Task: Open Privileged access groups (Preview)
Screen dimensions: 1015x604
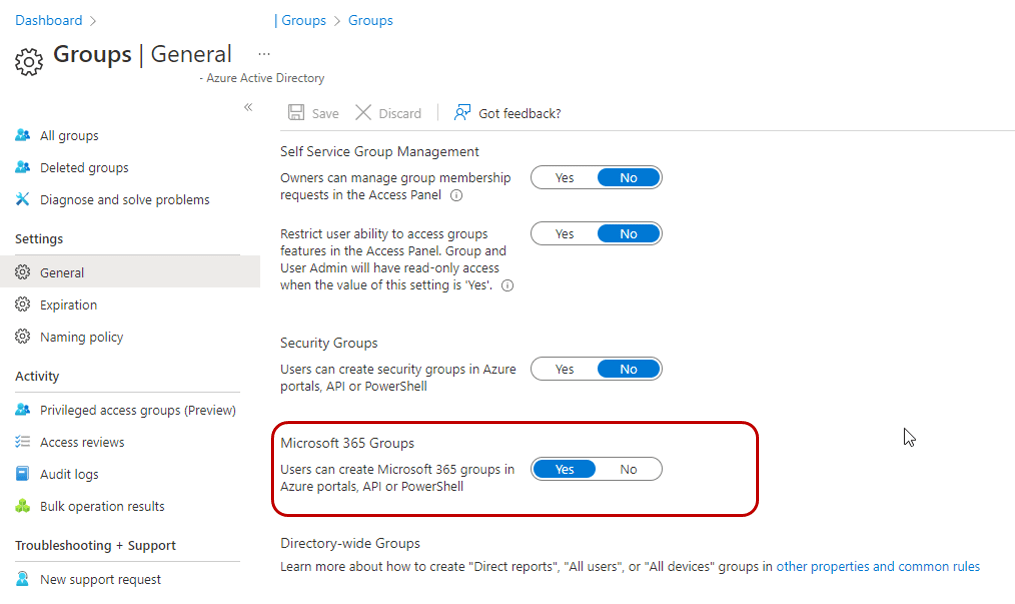Action: [137, 410]
